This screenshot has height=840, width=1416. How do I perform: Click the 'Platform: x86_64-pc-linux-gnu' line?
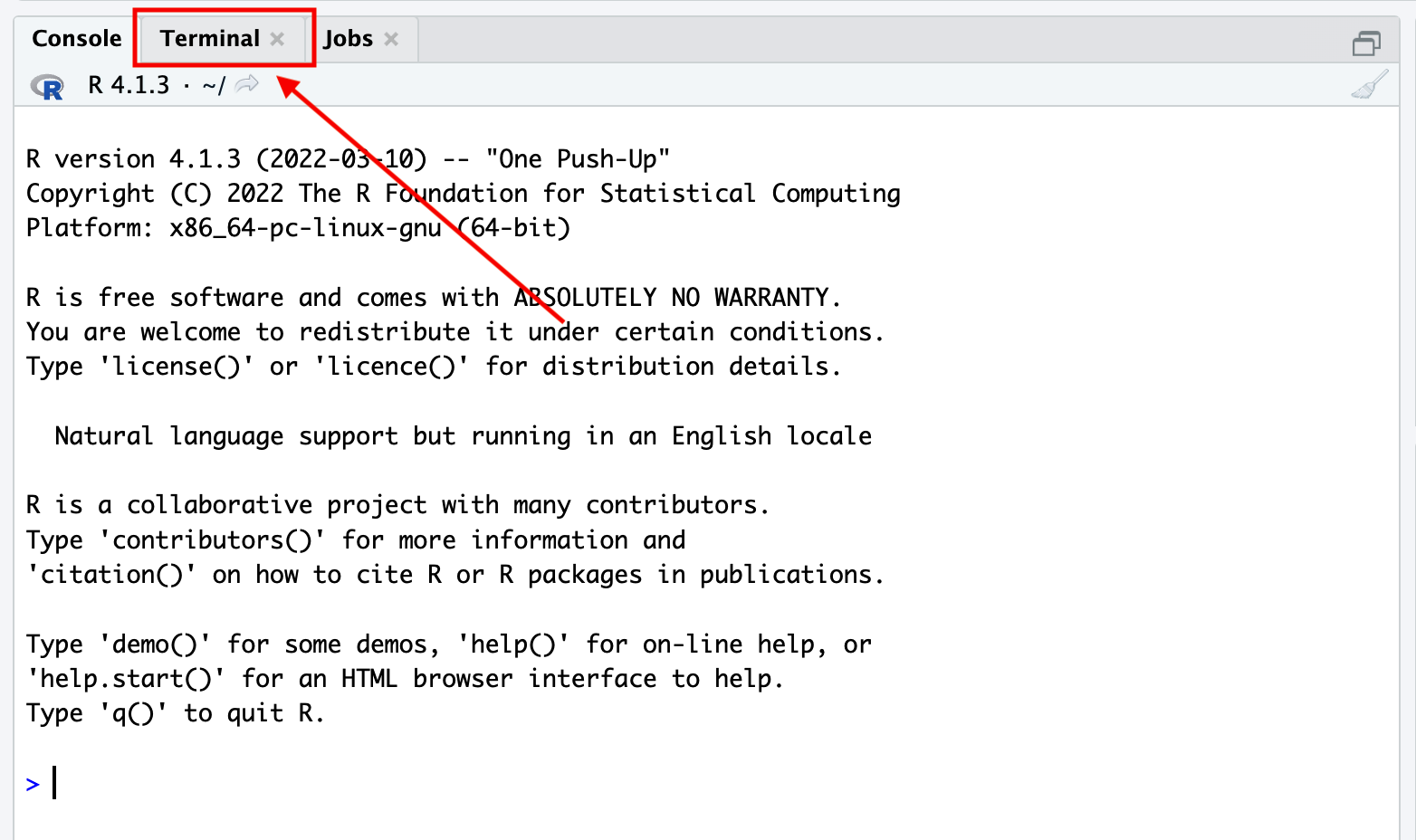tap(298, 228)
